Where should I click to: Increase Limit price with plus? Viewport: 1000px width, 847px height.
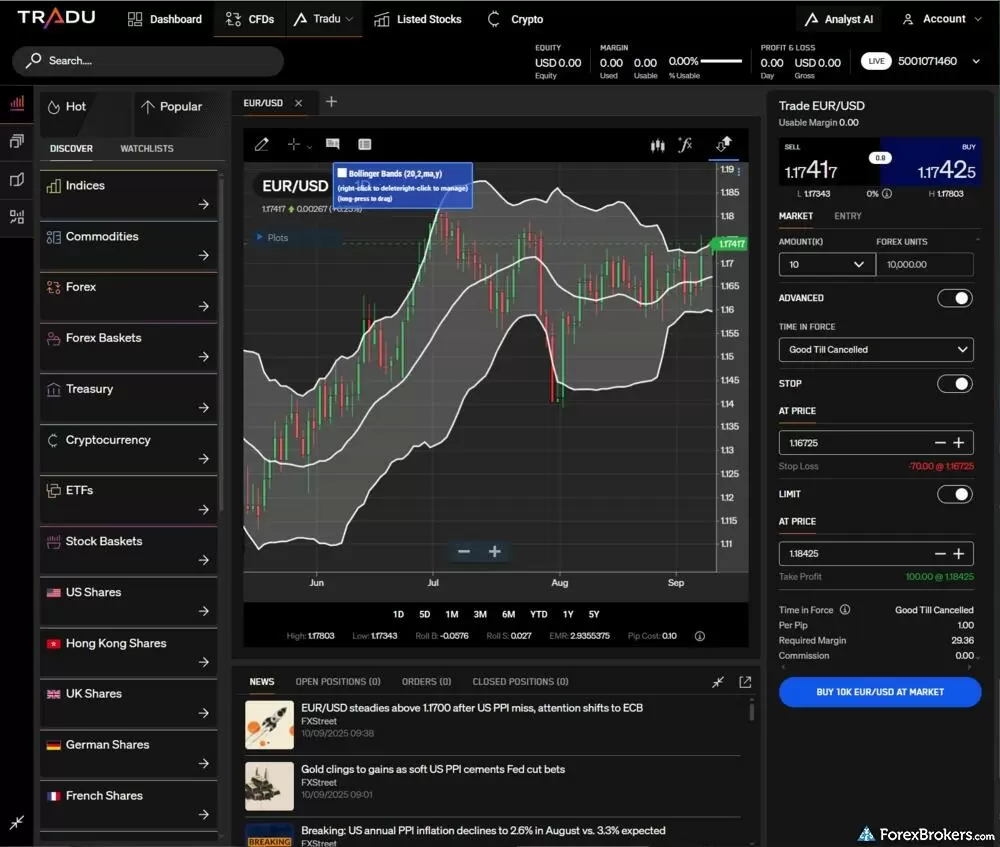[x=959, y=554]
